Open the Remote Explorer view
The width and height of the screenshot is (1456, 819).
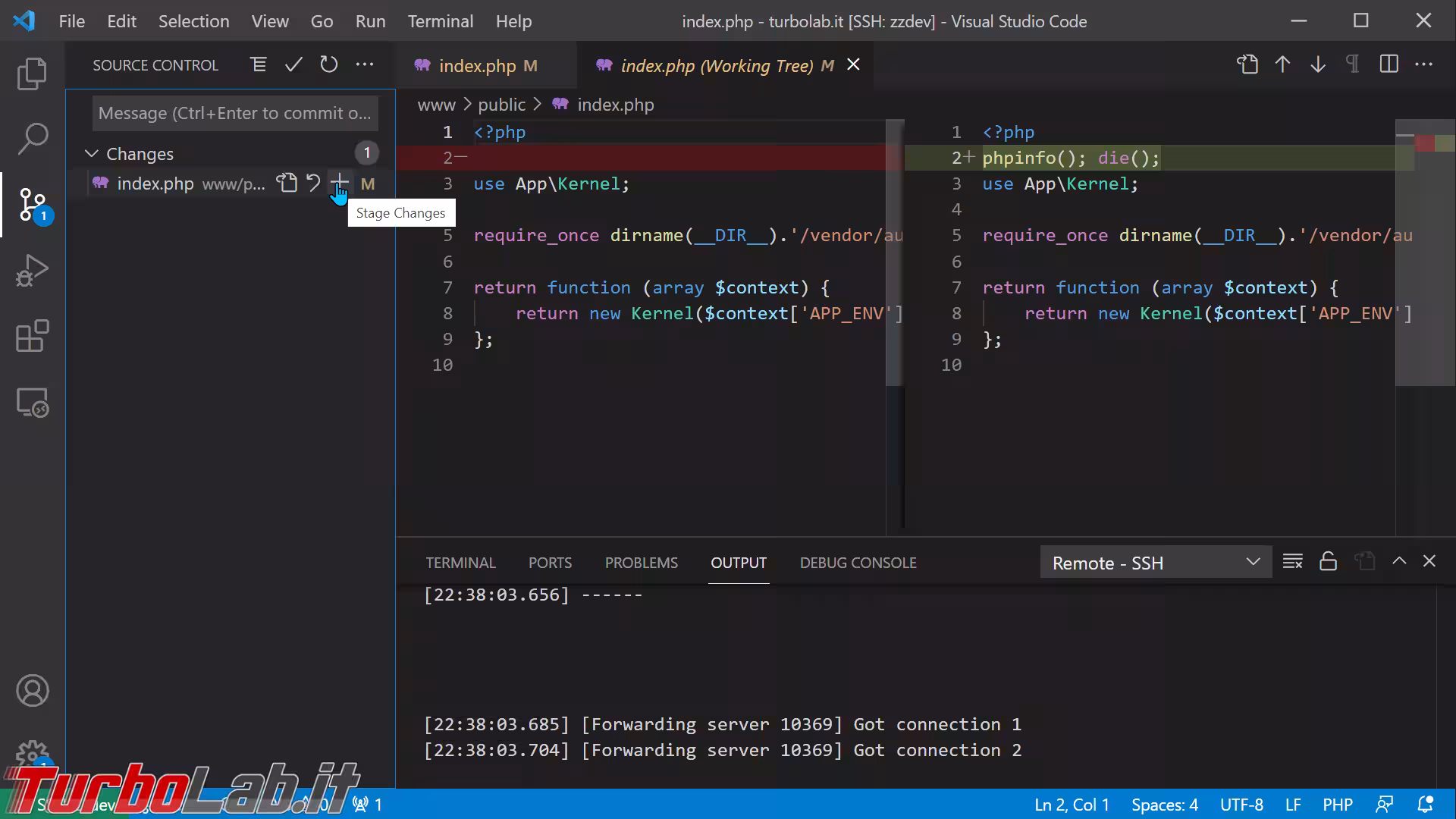[32, 402]
